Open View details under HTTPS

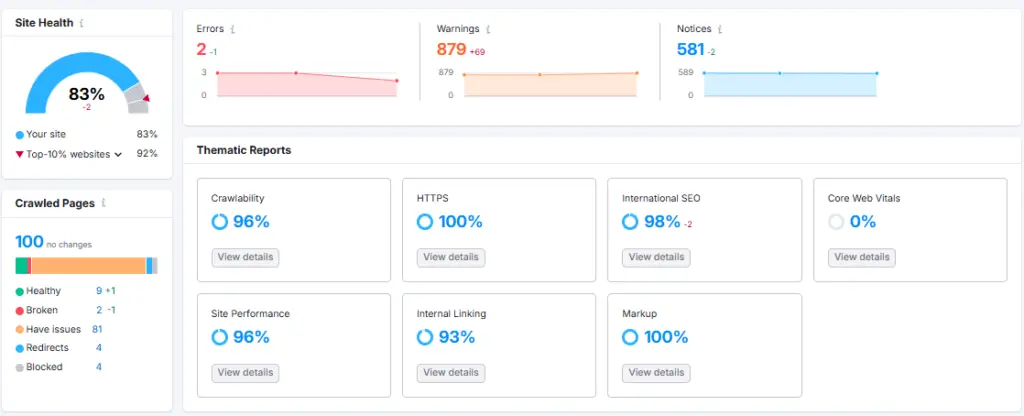coord(450,257)
